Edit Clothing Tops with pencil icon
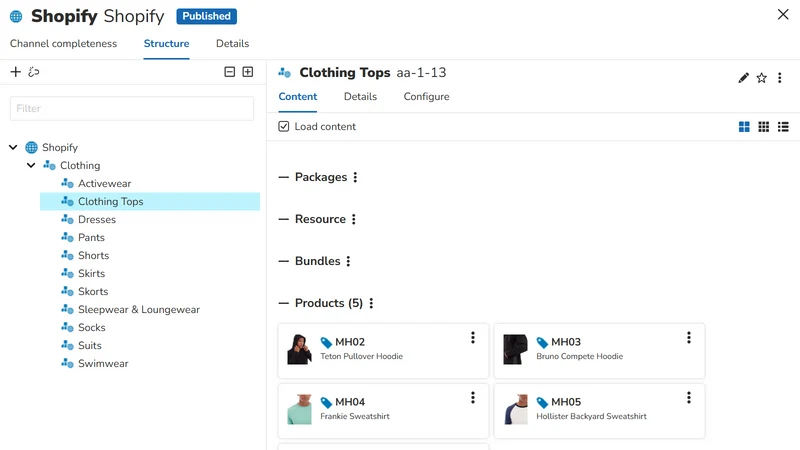 click(x=743, y=78)
